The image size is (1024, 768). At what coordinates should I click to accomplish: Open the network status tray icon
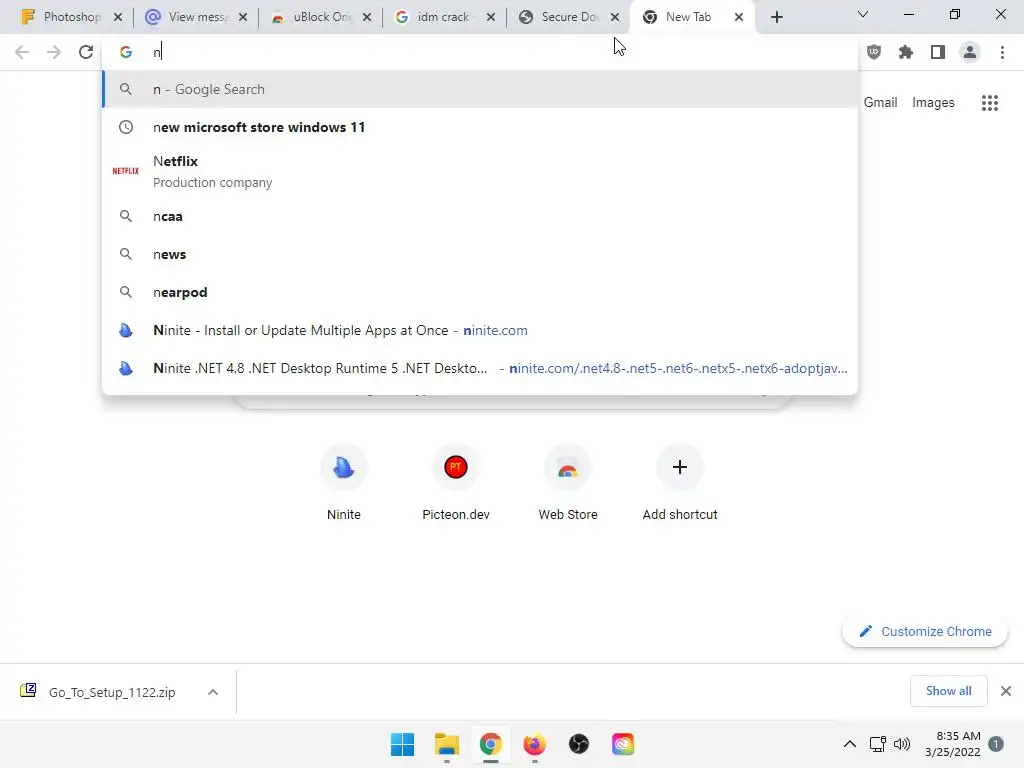click(x=878, y=744)
